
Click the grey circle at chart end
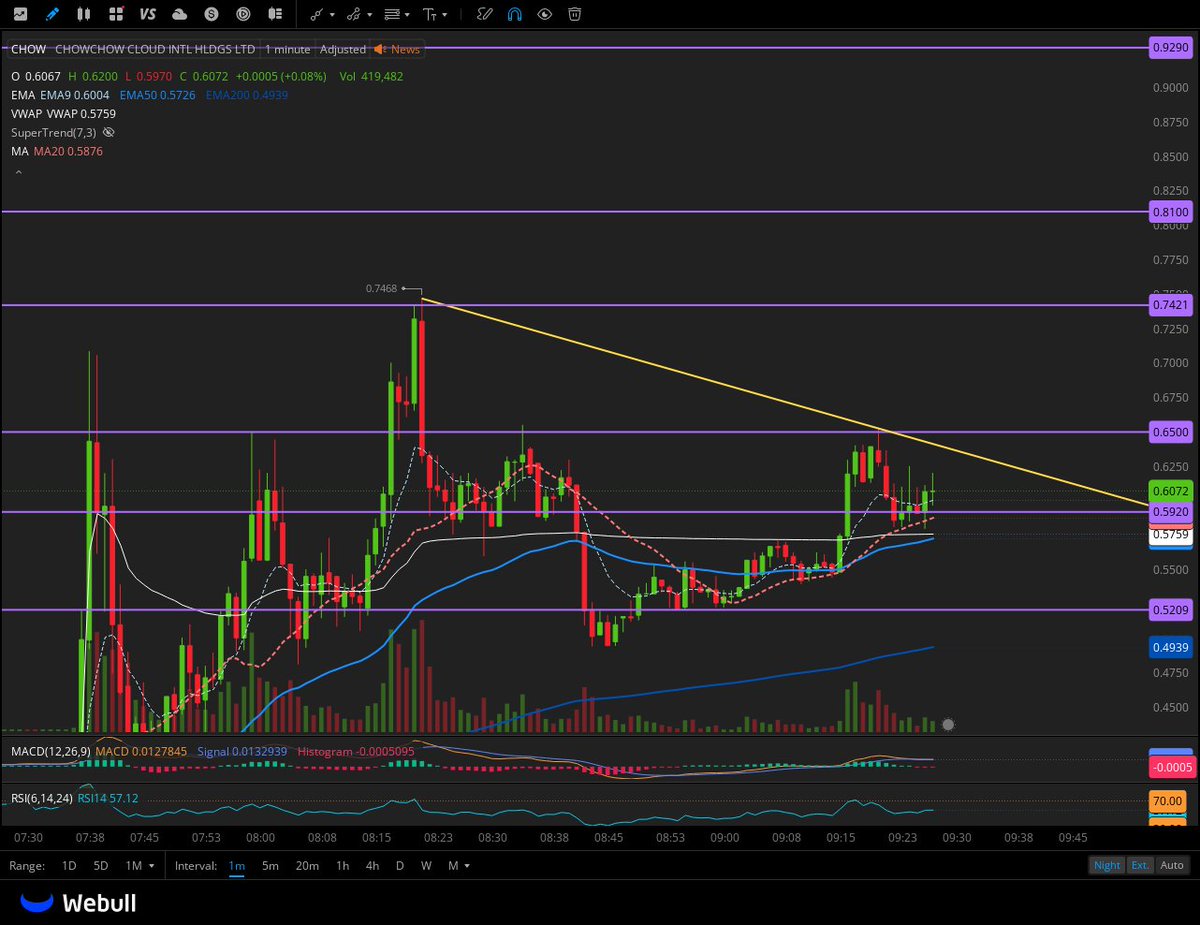(x=948, y=724)
